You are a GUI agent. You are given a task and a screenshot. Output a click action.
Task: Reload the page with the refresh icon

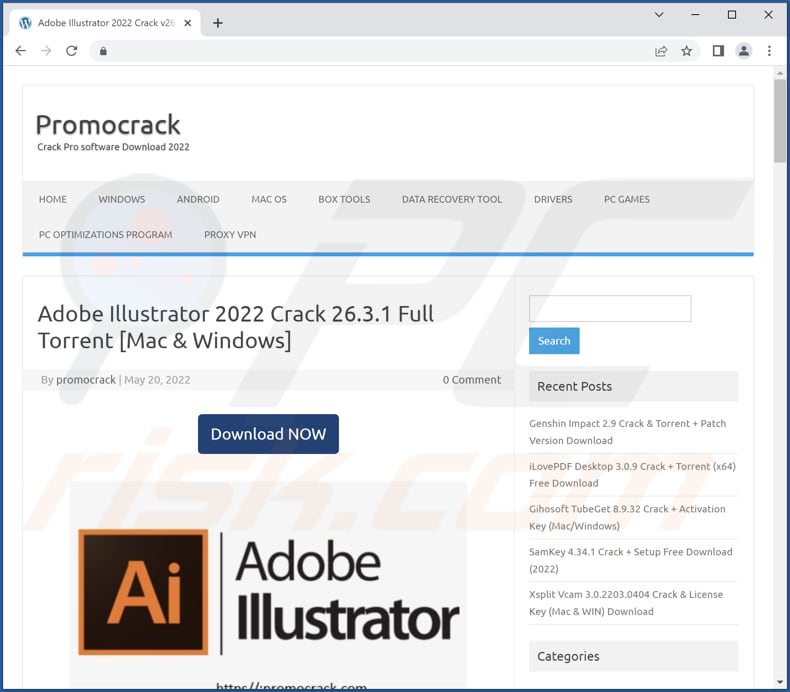coord(72,51)
